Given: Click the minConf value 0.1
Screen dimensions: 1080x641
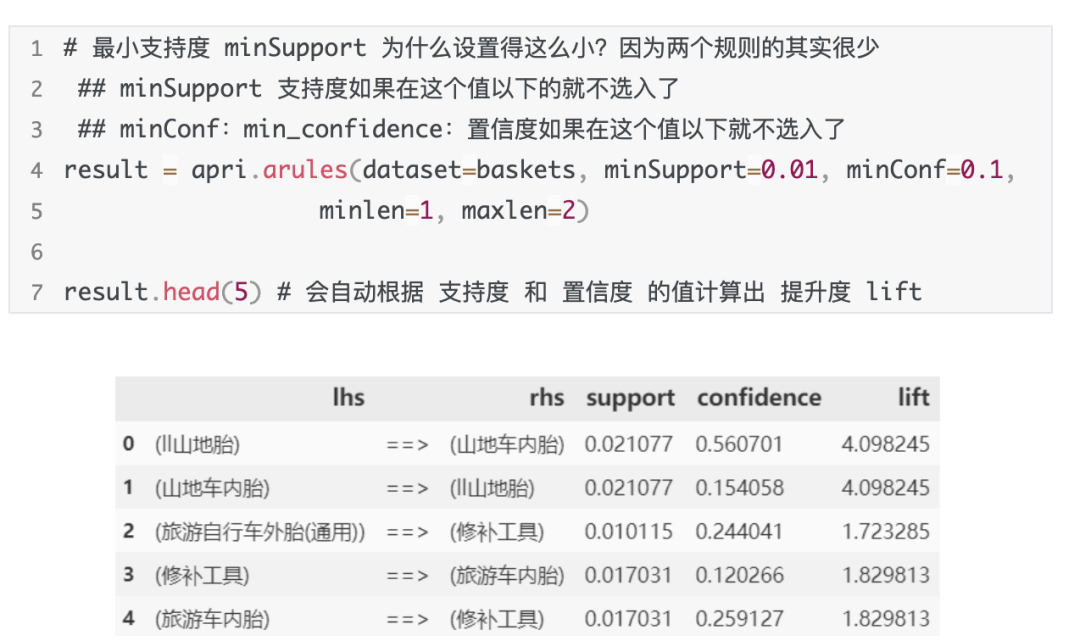Looking at the screenshot, I should click(x=982, y=169).
